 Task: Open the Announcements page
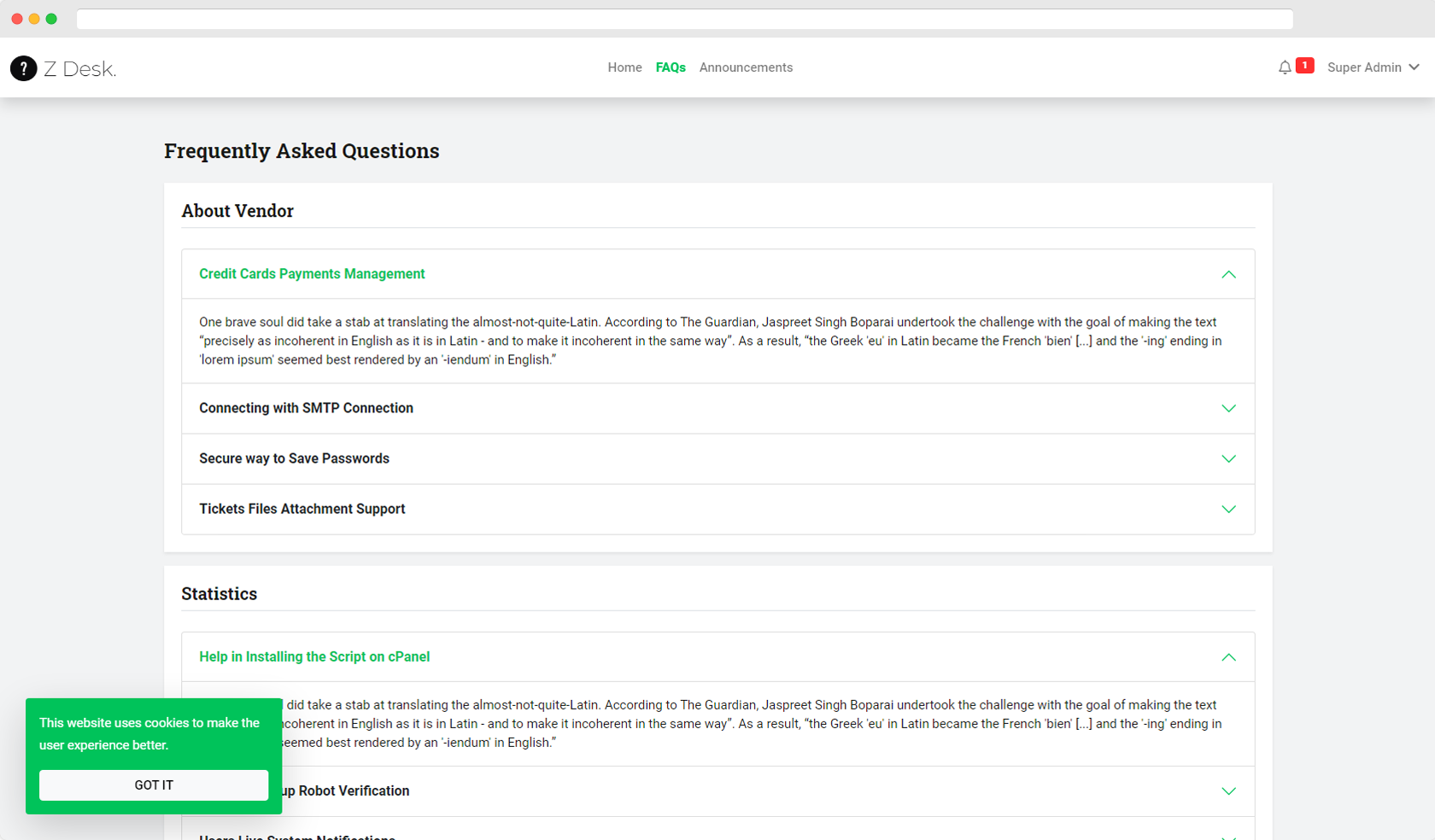coord(745,67)
